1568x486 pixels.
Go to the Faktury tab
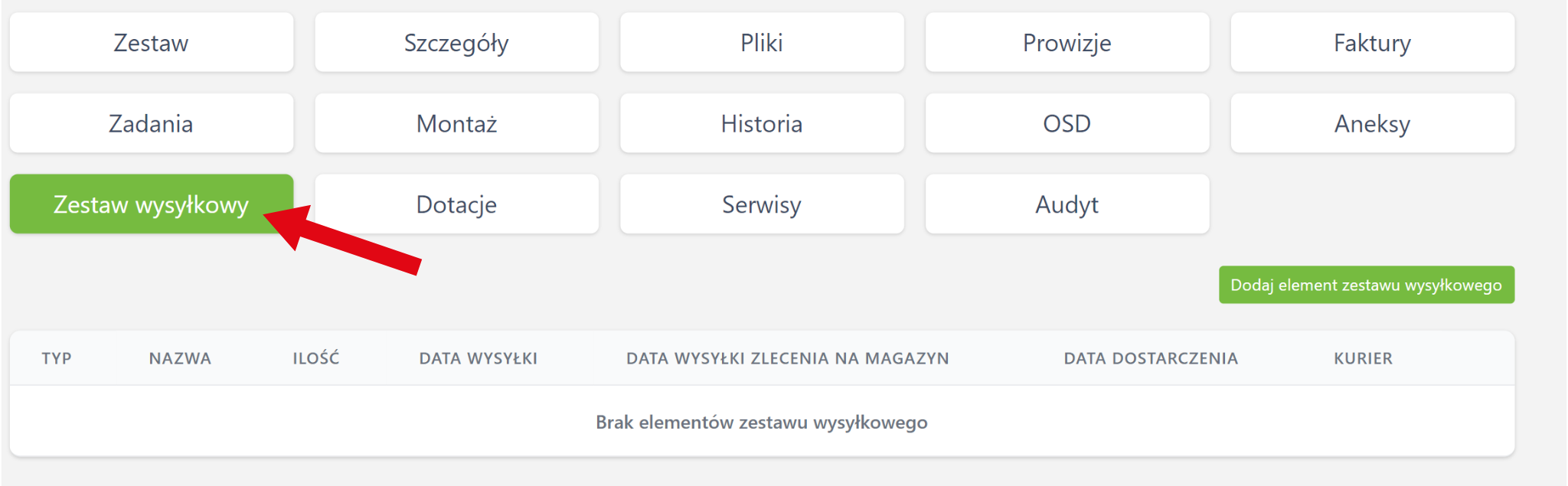(1372, 43)
